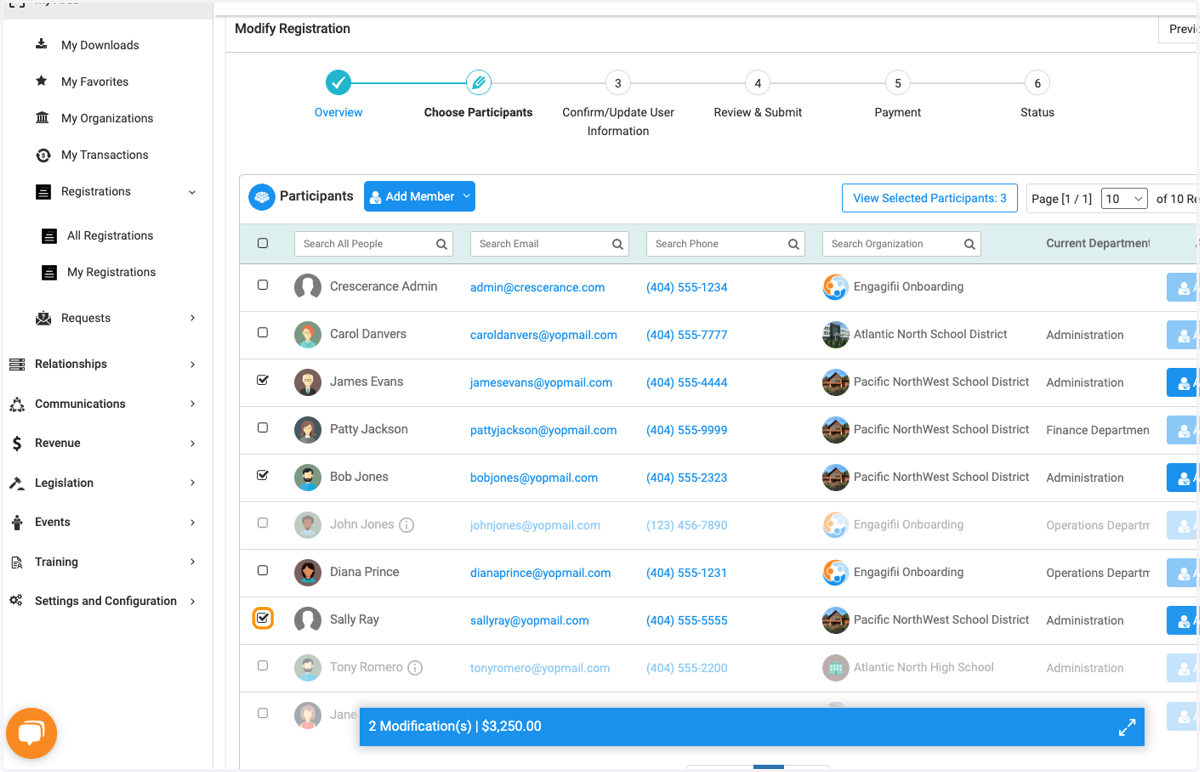Screen dimensions: 1200x772
Task: Click the 2 Modification(s) | $3,250.00 text
Action: pos(455,727)
